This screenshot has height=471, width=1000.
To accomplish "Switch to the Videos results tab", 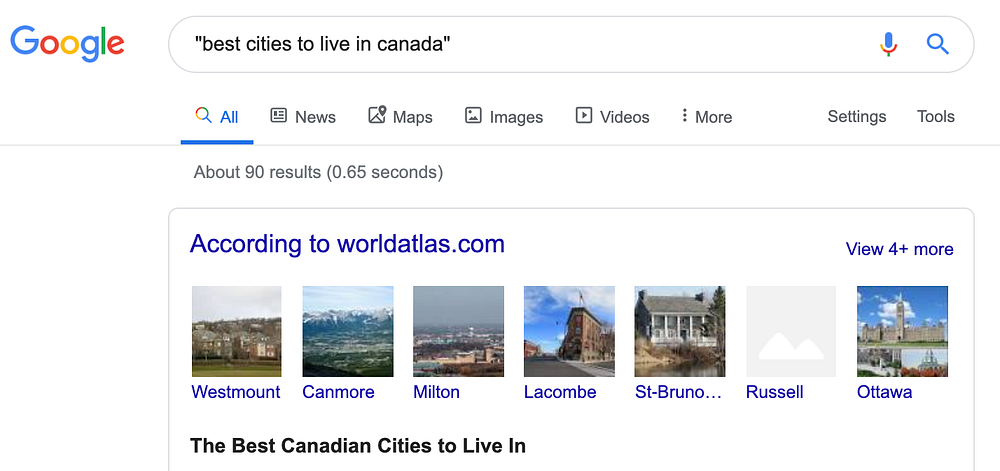I will pyautogui.click(x=624, y=117).
